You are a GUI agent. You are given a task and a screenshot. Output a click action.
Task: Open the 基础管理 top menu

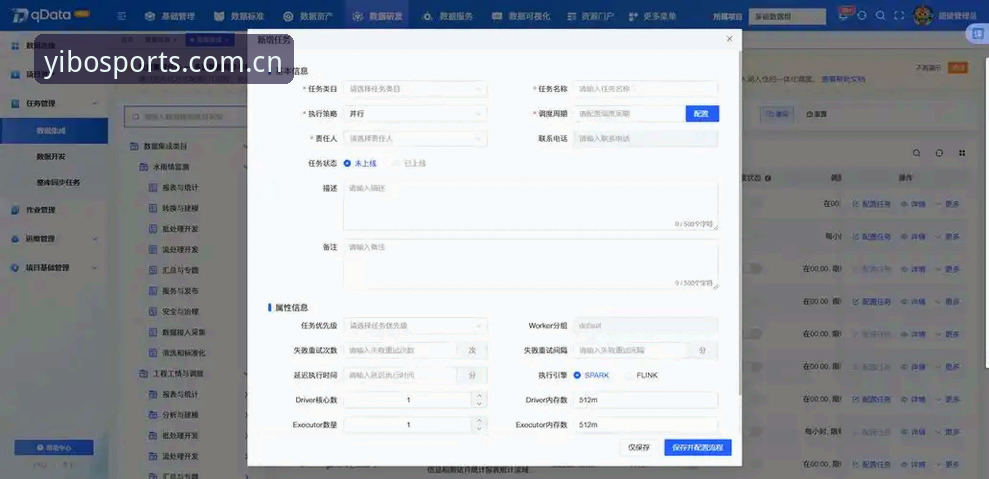tap(170, 16)
